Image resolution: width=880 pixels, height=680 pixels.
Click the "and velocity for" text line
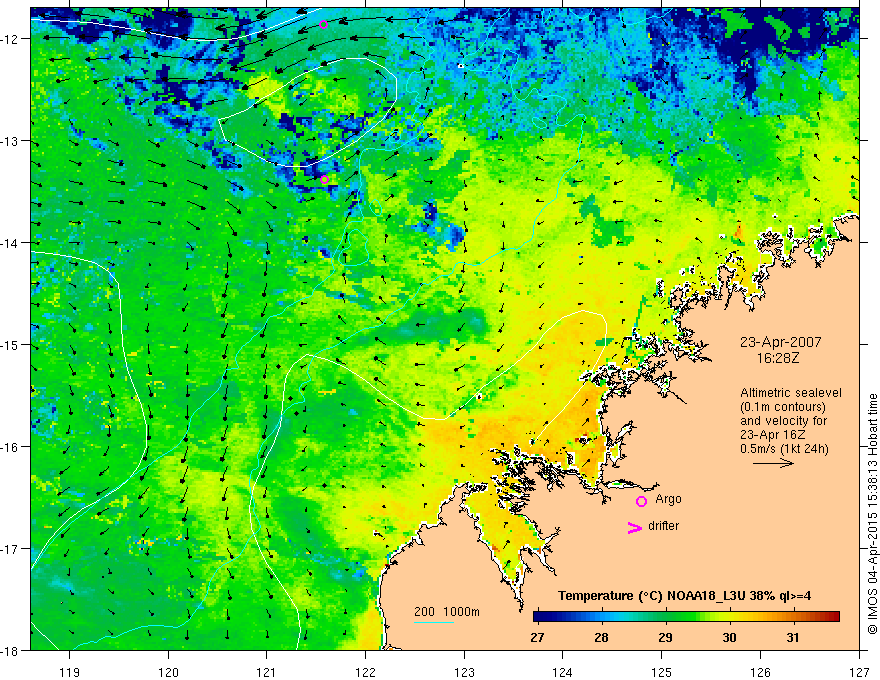click(783, 421)
